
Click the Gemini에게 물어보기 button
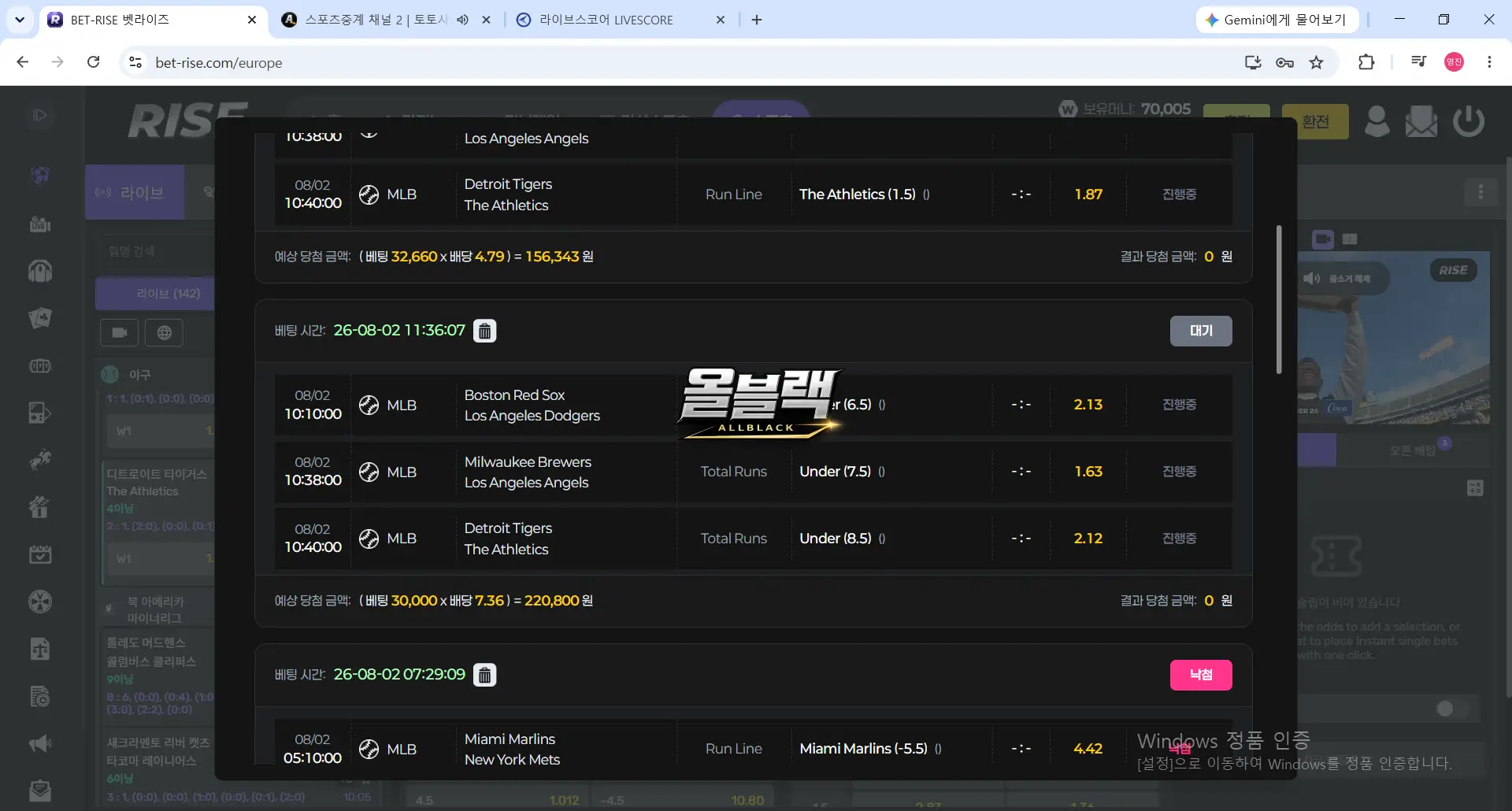[x=1277, y=20]
